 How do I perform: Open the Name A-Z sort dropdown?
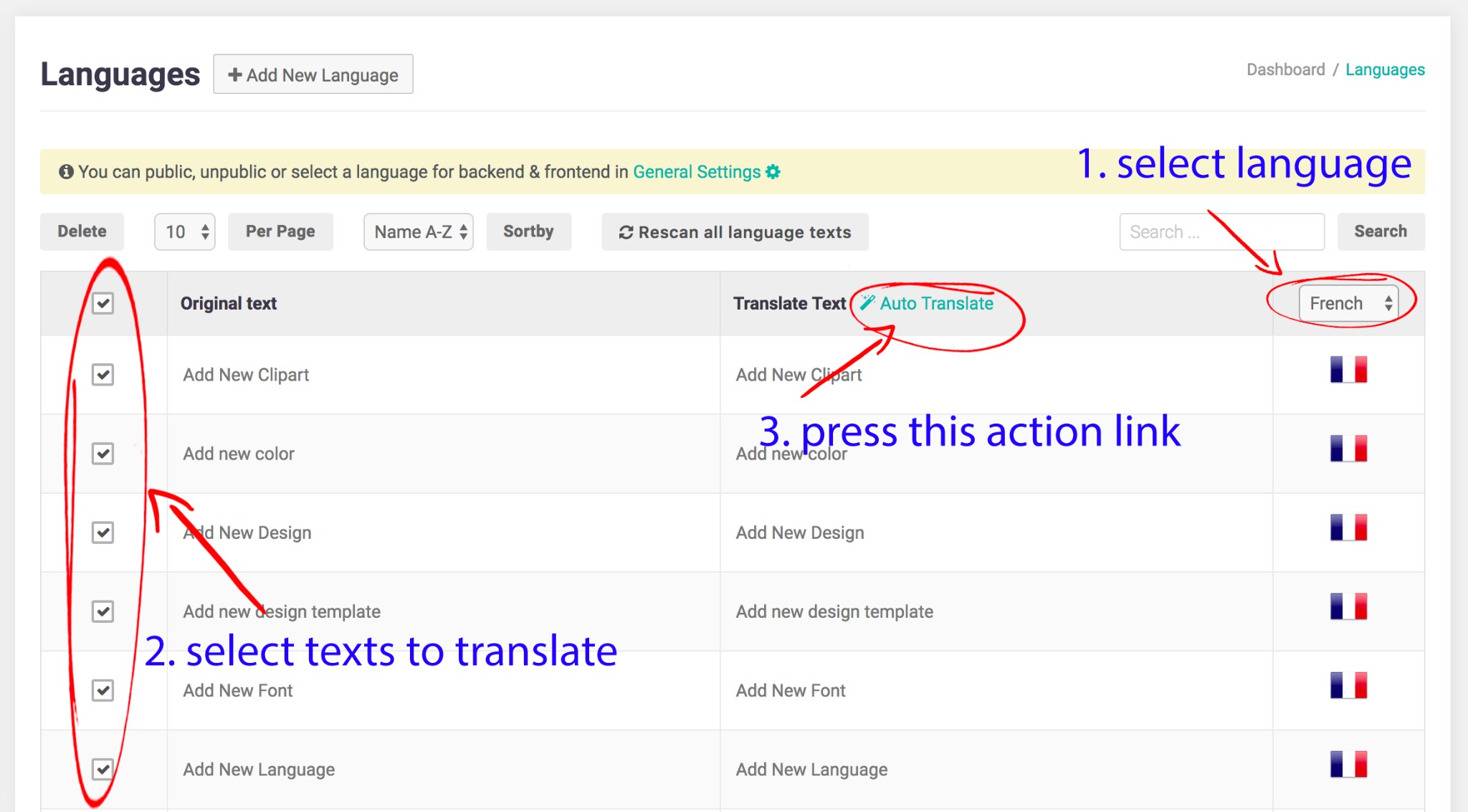tap(419, 231)
